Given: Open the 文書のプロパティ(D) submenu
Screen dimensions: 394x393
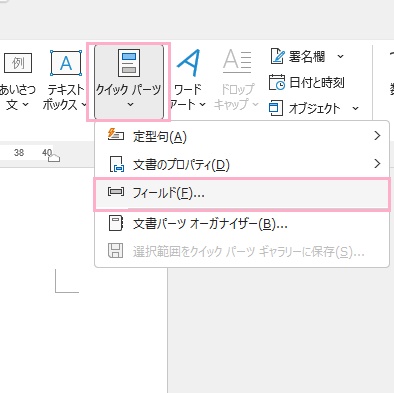Looking at the screenshot, I should coord(242,164).
